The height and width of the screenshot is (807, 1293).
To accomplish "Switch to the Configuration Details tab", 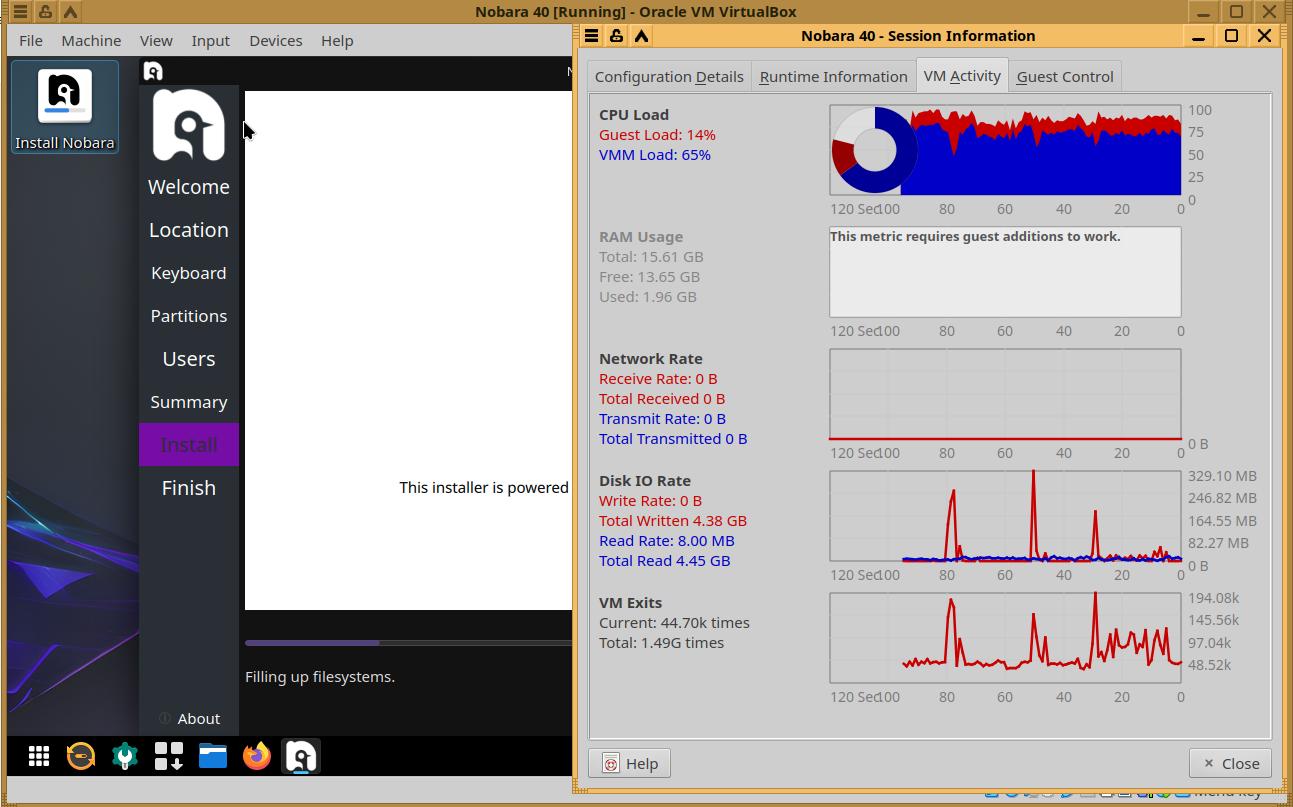I will point(669,76).
